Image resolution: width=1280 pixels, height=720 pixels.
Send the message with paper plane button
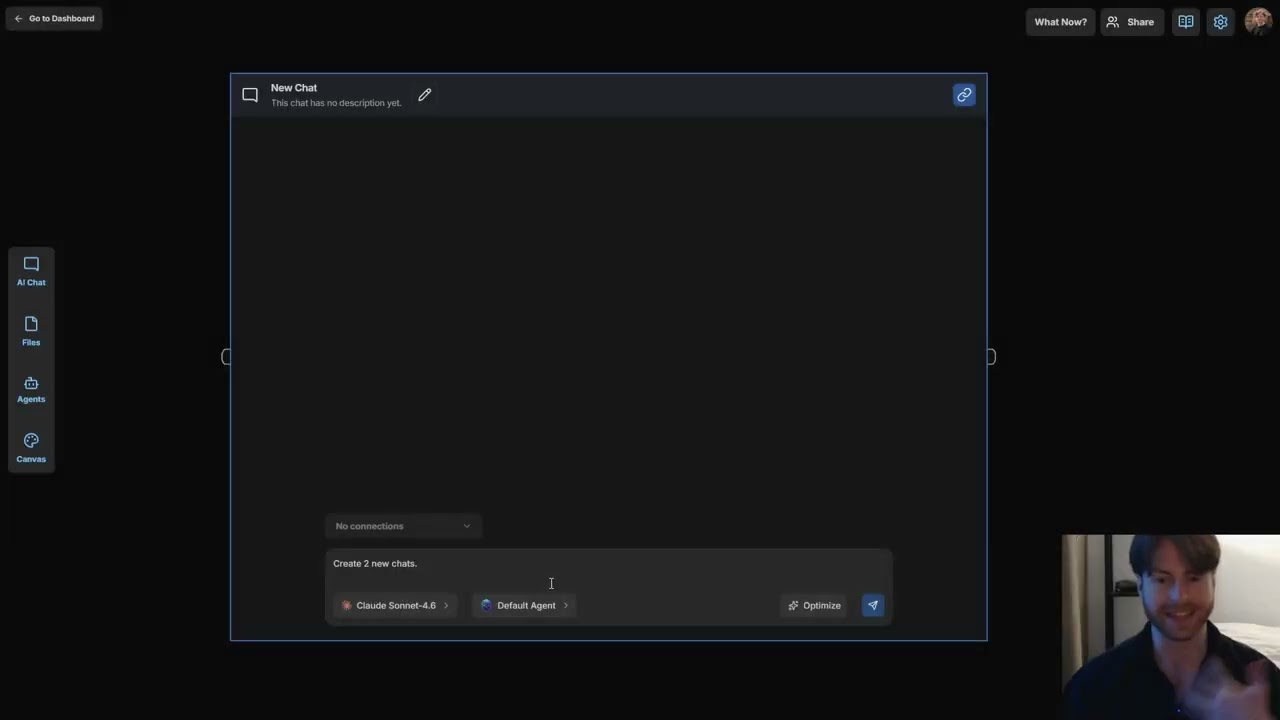[873, 605]
